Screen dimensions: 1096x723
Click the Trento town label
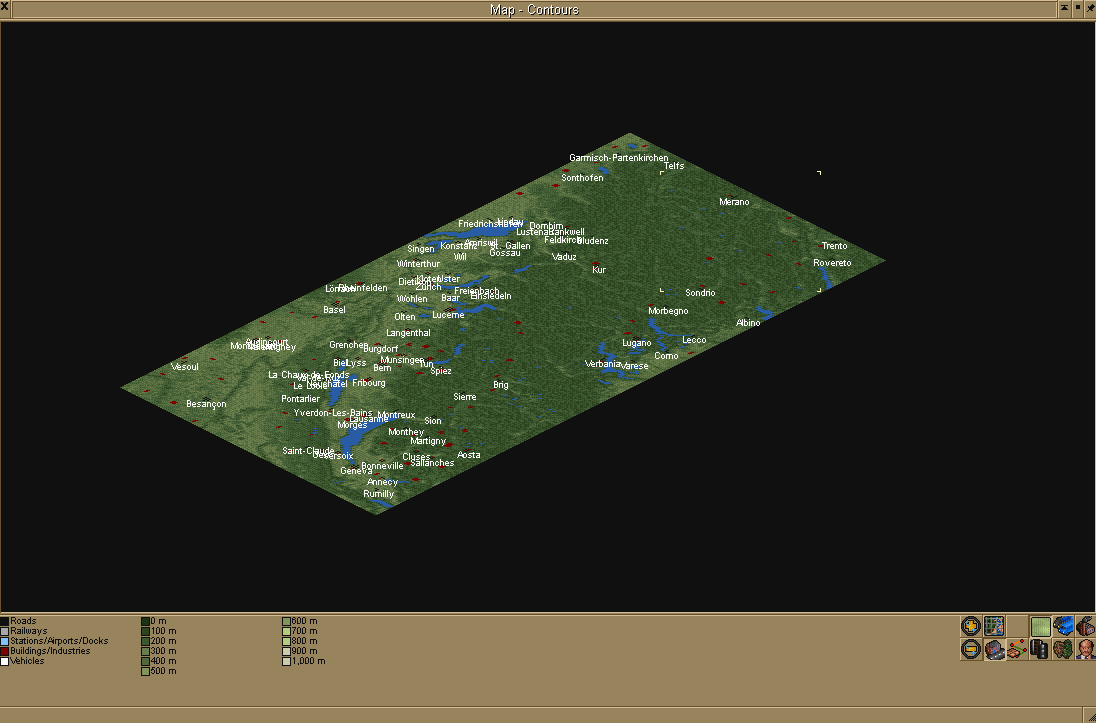(x=834, y=246)
